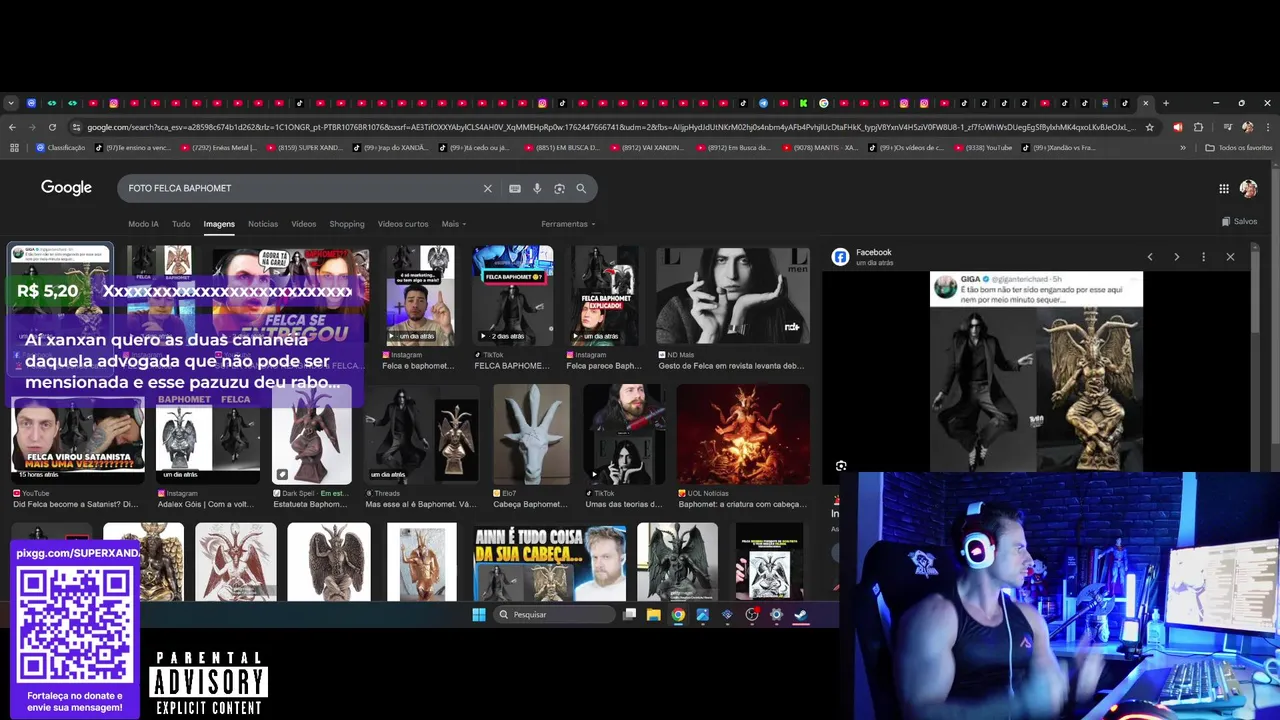Screen dimensions: 1280x720
Task: Go back in Chrome navigation
Action: (x=12, y=127)
